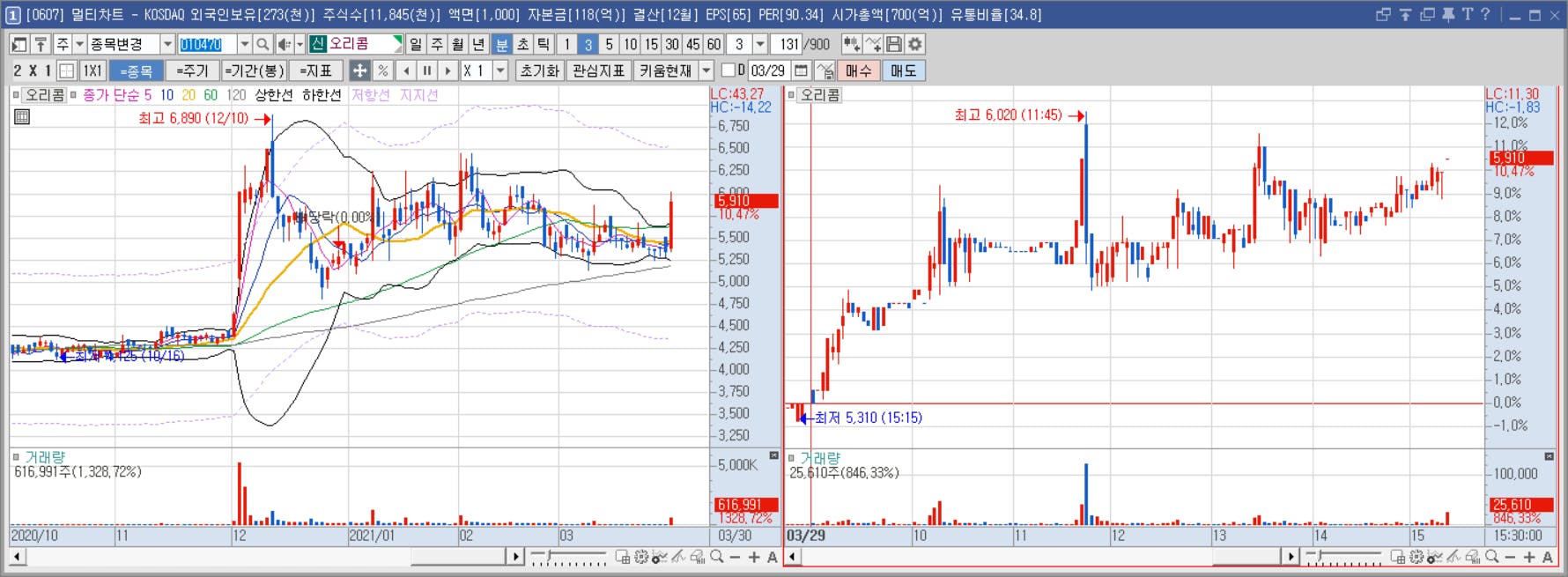Expand the dropdown next to speaker icon
This screenshot has width=1568, height=577.
[300, 44]
